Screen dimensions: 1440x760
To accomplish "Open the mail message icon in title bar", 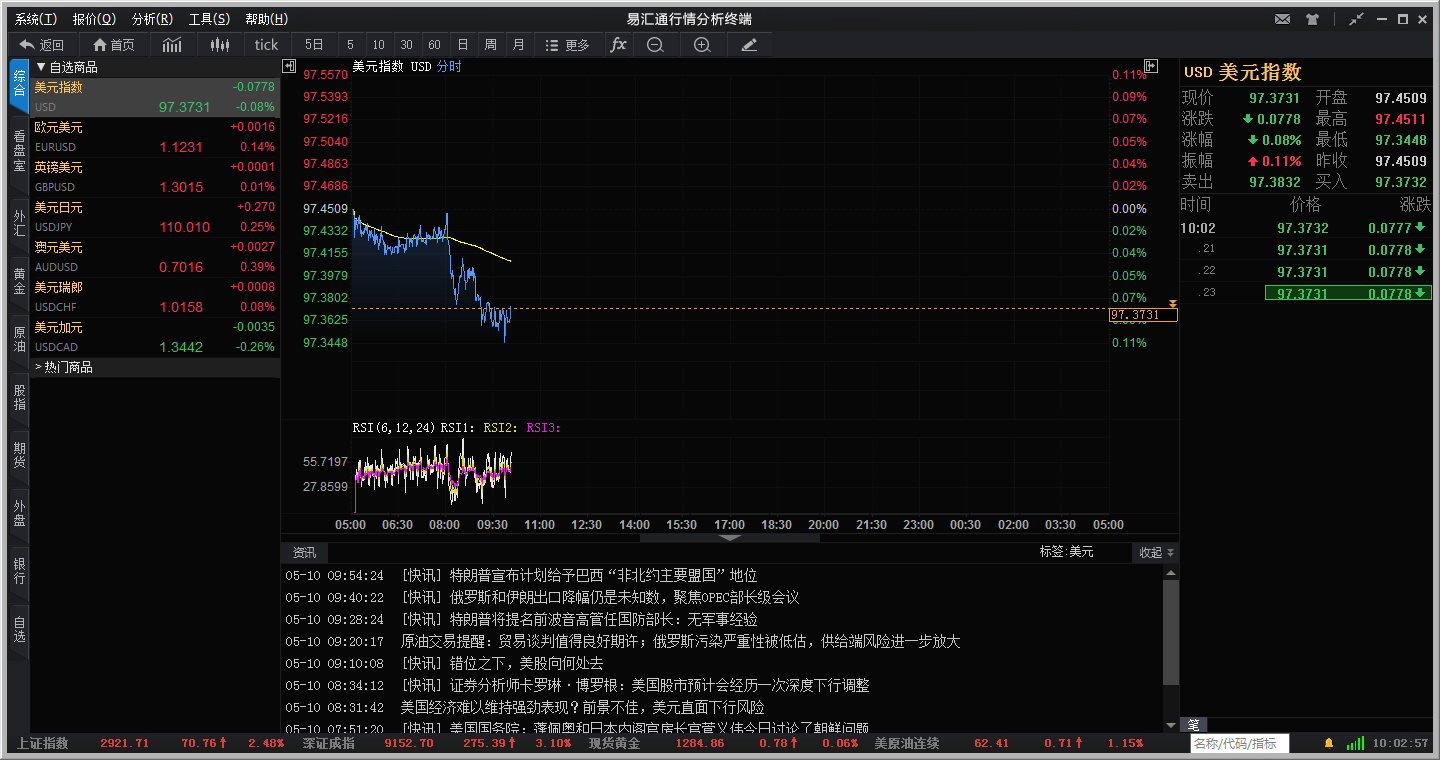I will (1282, 19).
